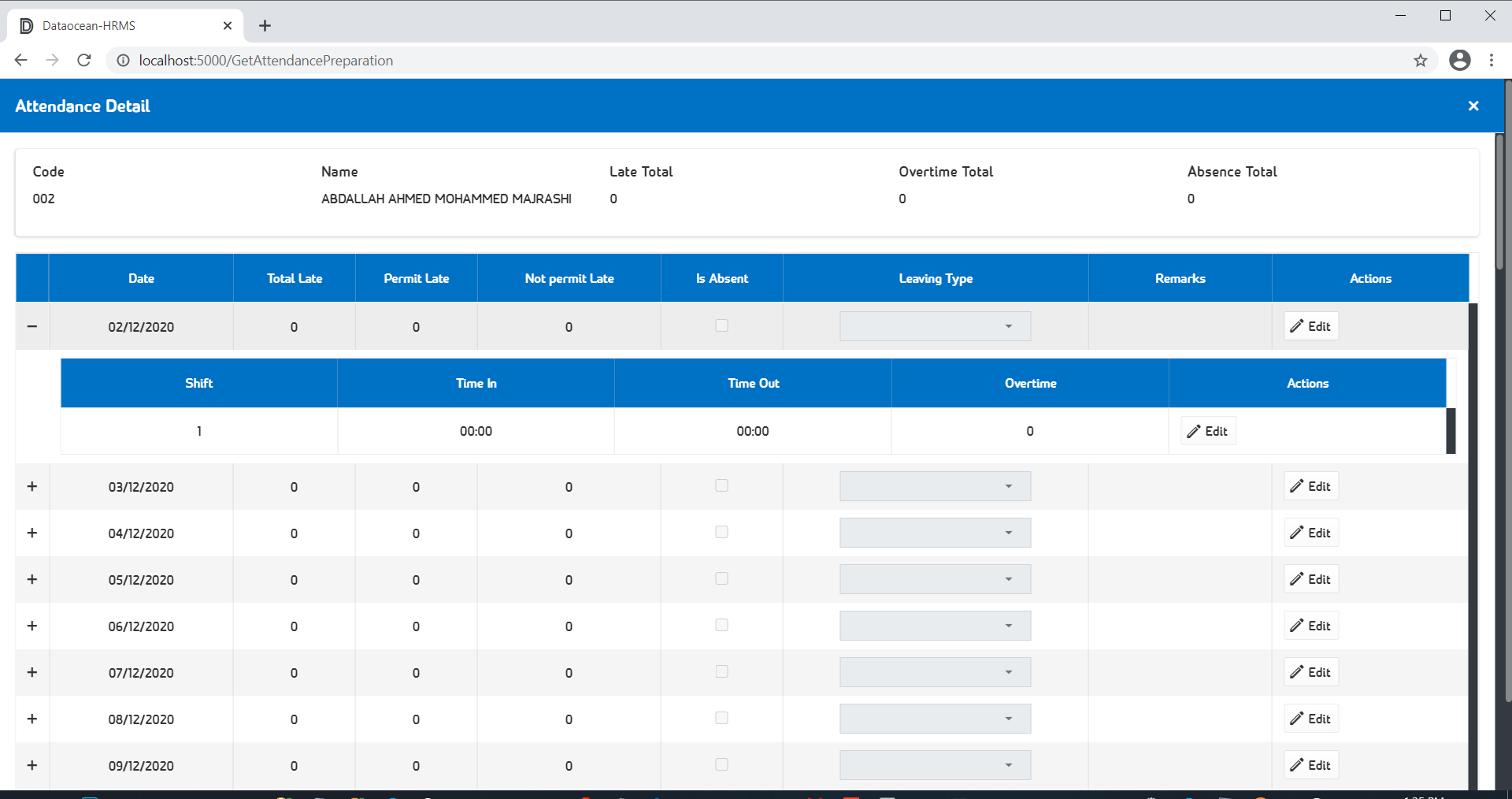
Task: Collapse the 02/12/2020 row details
Action: point(32,326)
